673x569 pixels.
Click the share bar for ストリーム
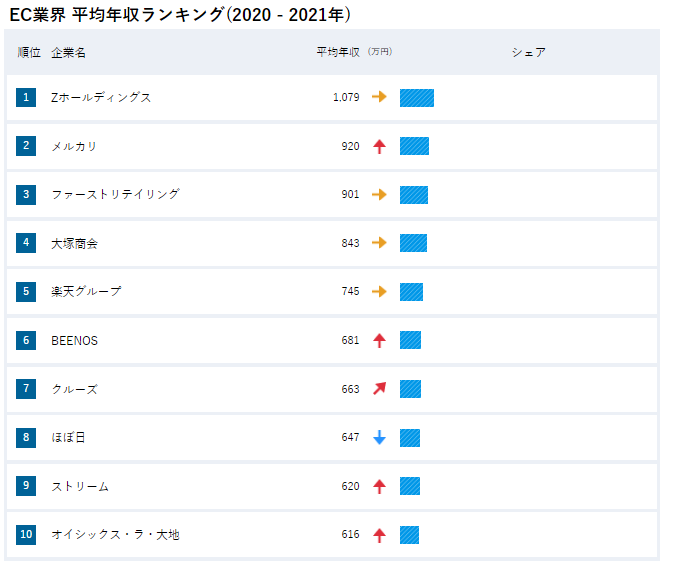click(410, 486)
